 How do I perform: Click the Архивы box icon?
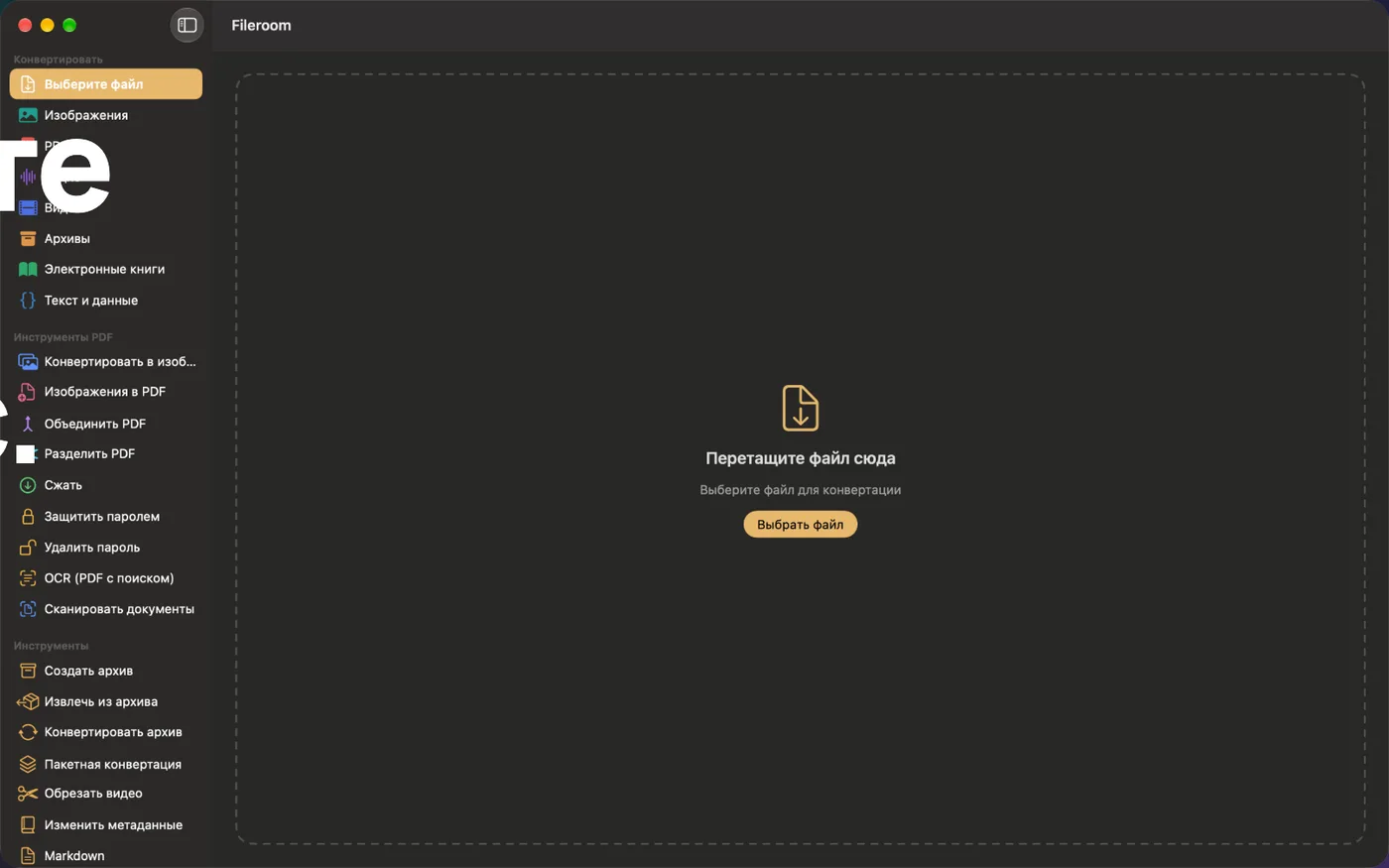(28, 238)
